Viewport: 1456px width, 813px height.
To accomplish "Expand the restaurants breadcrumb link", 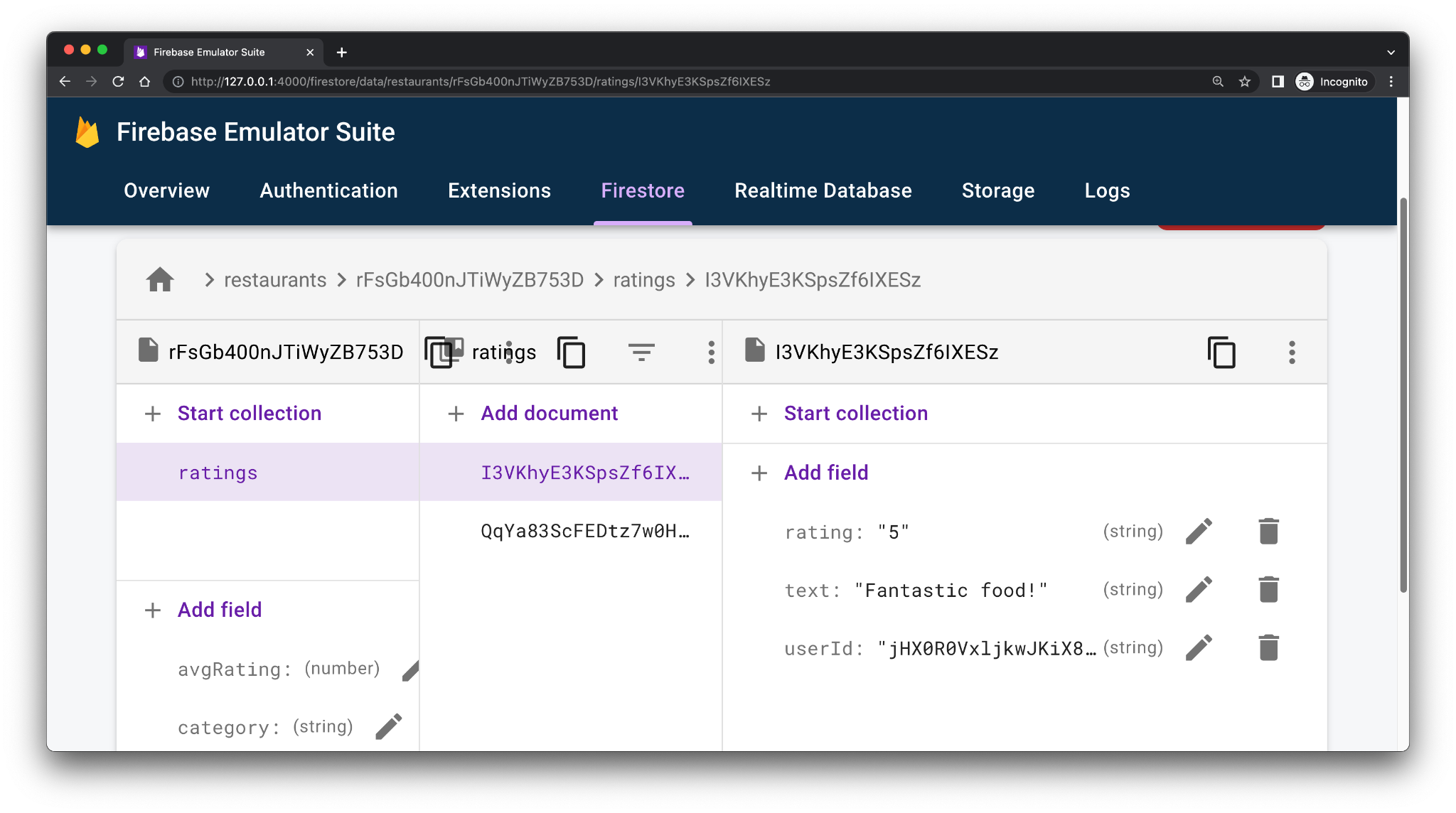I will click(276, 280).
